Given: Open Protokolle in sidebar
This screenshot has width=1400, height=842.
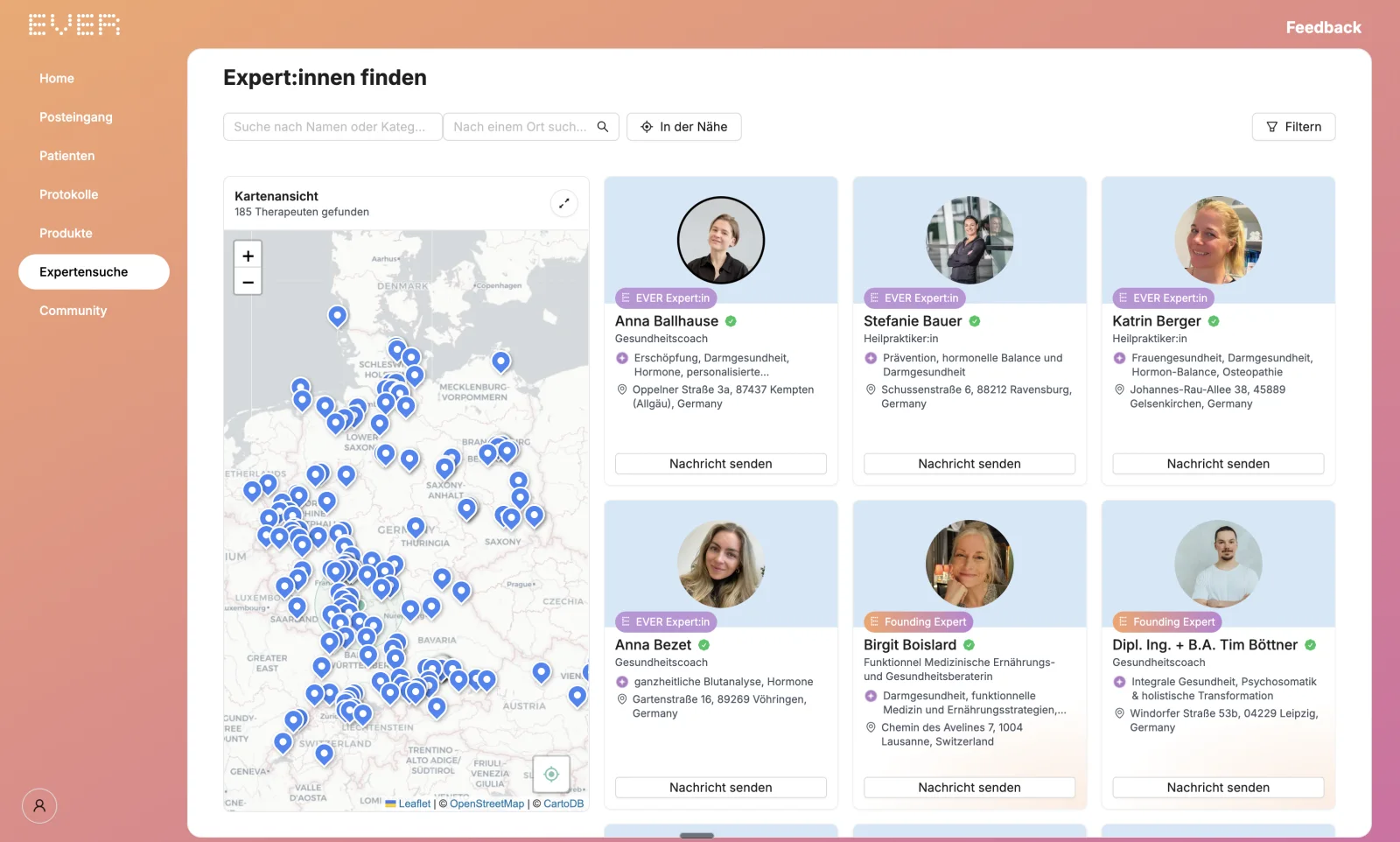Looking at the screenshot, I should coord(69,194).
